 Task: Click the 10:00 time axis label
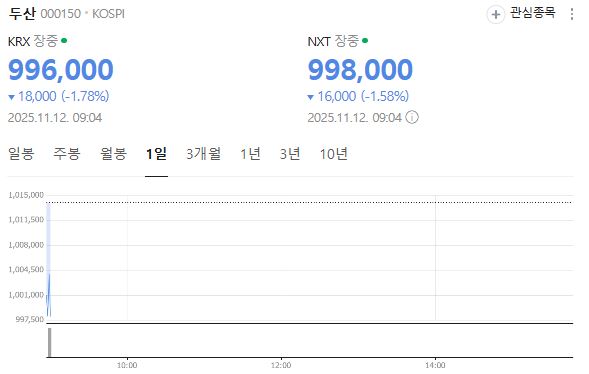click(127, 365)
